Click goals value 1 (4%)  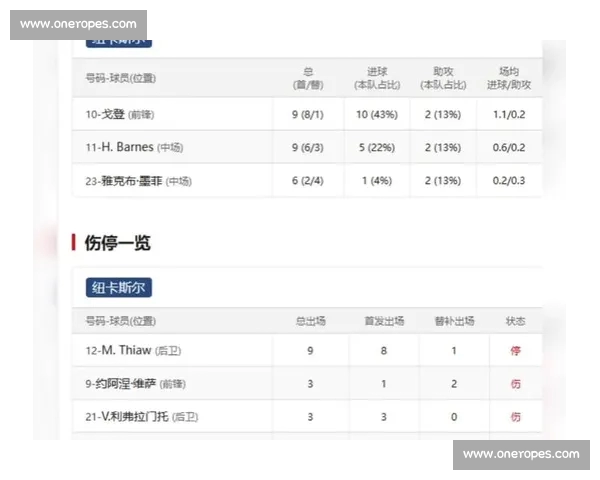pyautogui.click(x=377, y=181)
